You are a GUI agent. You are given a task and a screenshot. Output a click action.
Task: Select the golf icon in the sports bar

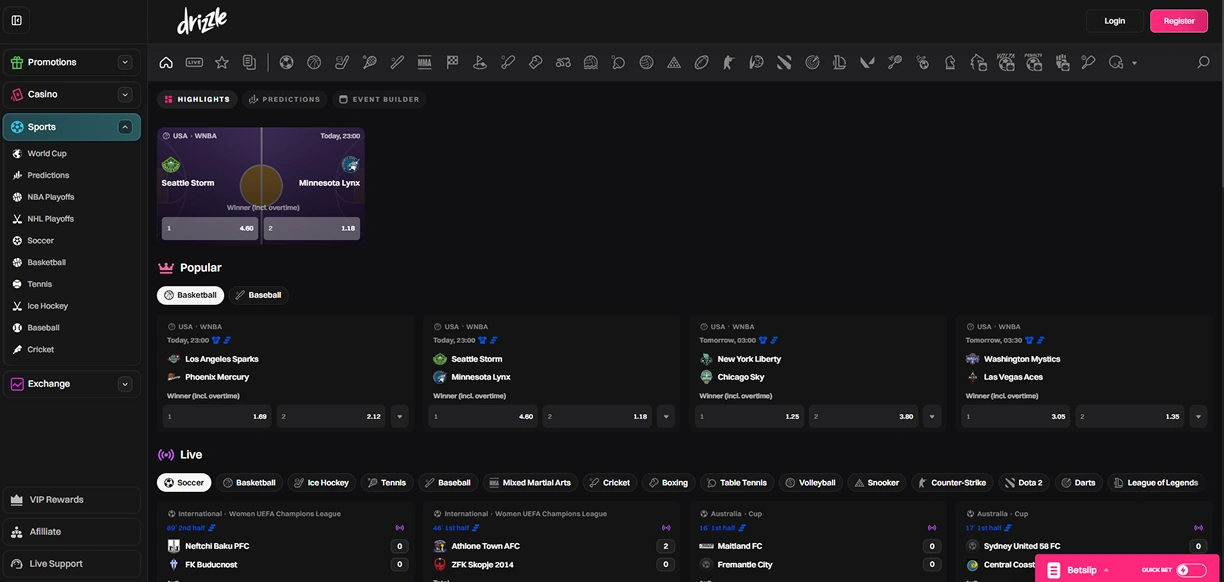pyautogui.click(x=480, y=62)
